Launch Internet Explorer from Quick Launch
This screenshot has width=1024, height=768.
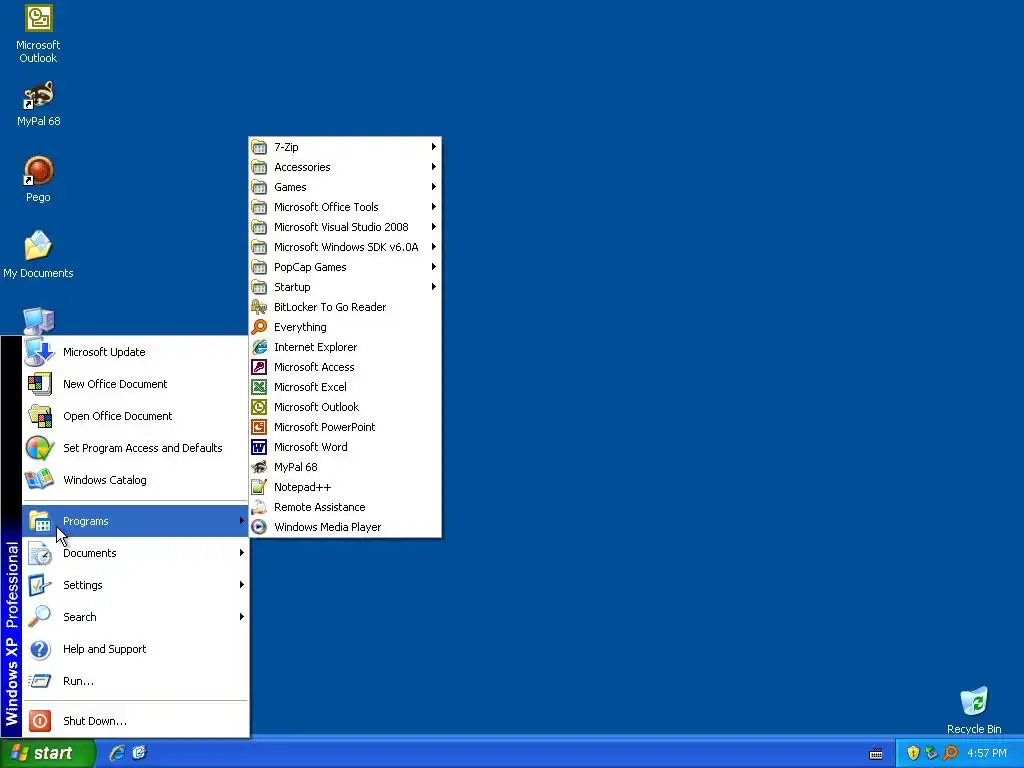118,753
